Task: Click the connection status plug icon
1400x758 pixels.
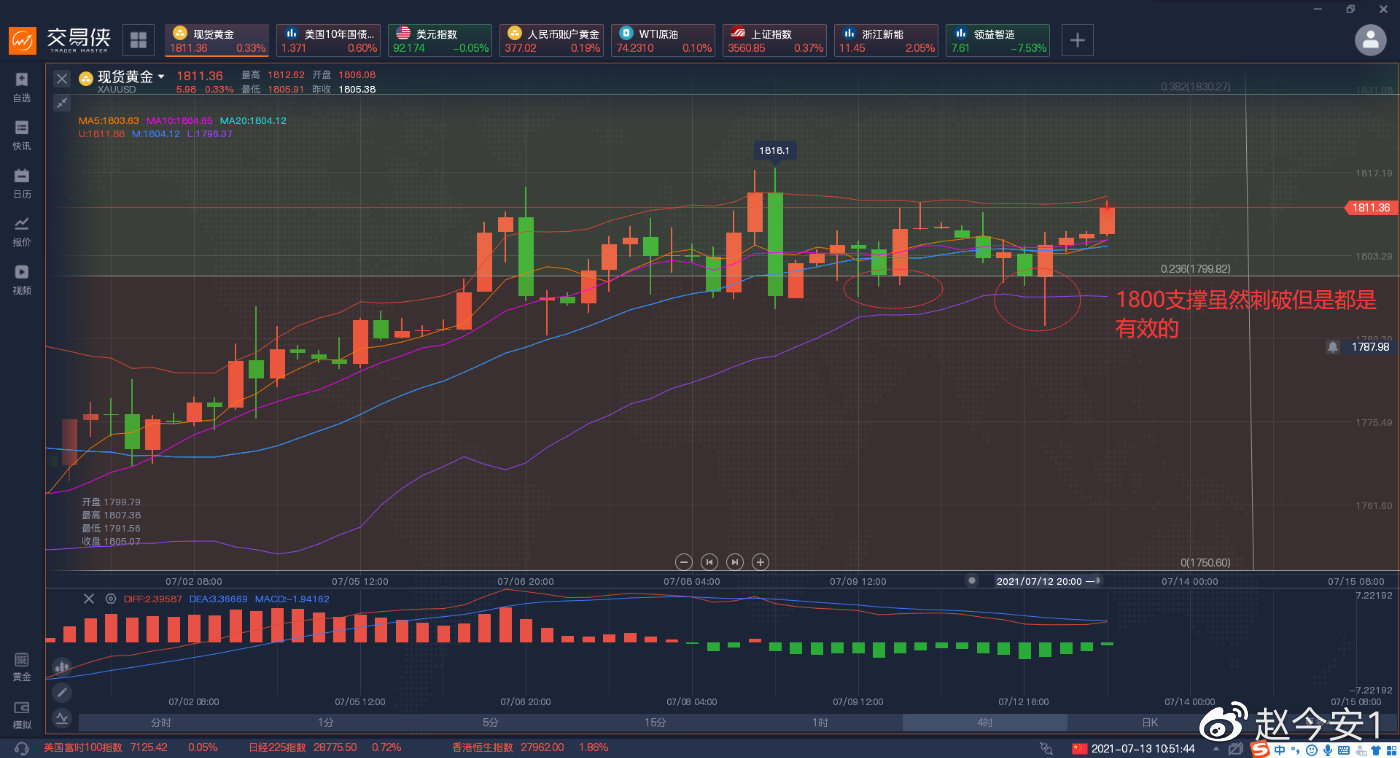Action: [1046, 748]
